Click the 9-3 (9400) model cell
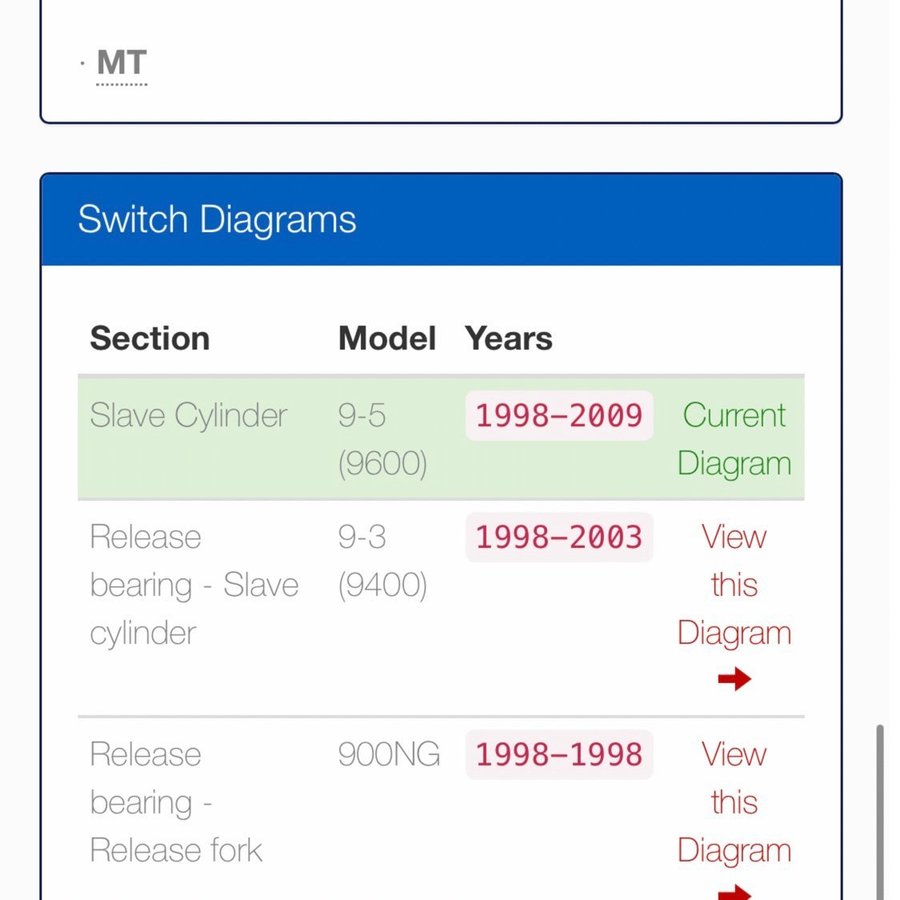 tap(382, 561)
